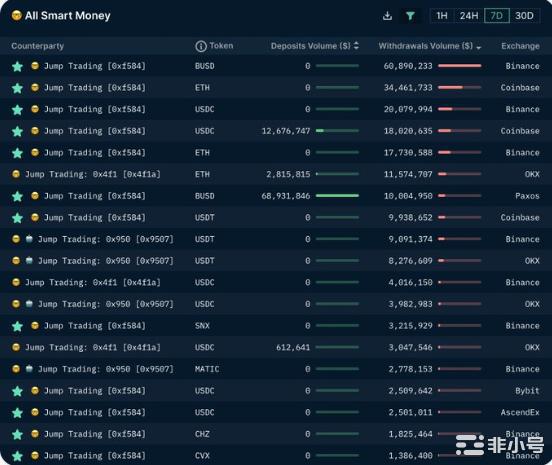The height and width of the screenshot is (465, 552).
Task: Click the All Smart Money title
Action: pos(68,16)
